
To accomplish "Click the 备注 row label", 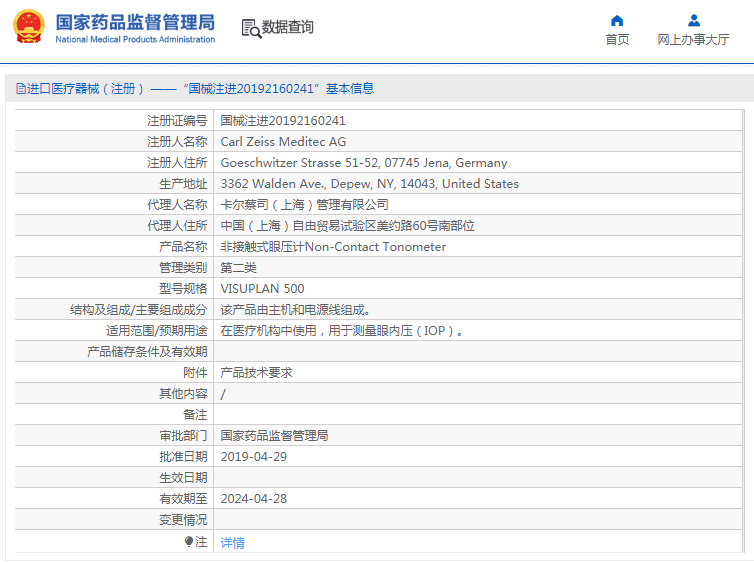I will click(195, 415).
